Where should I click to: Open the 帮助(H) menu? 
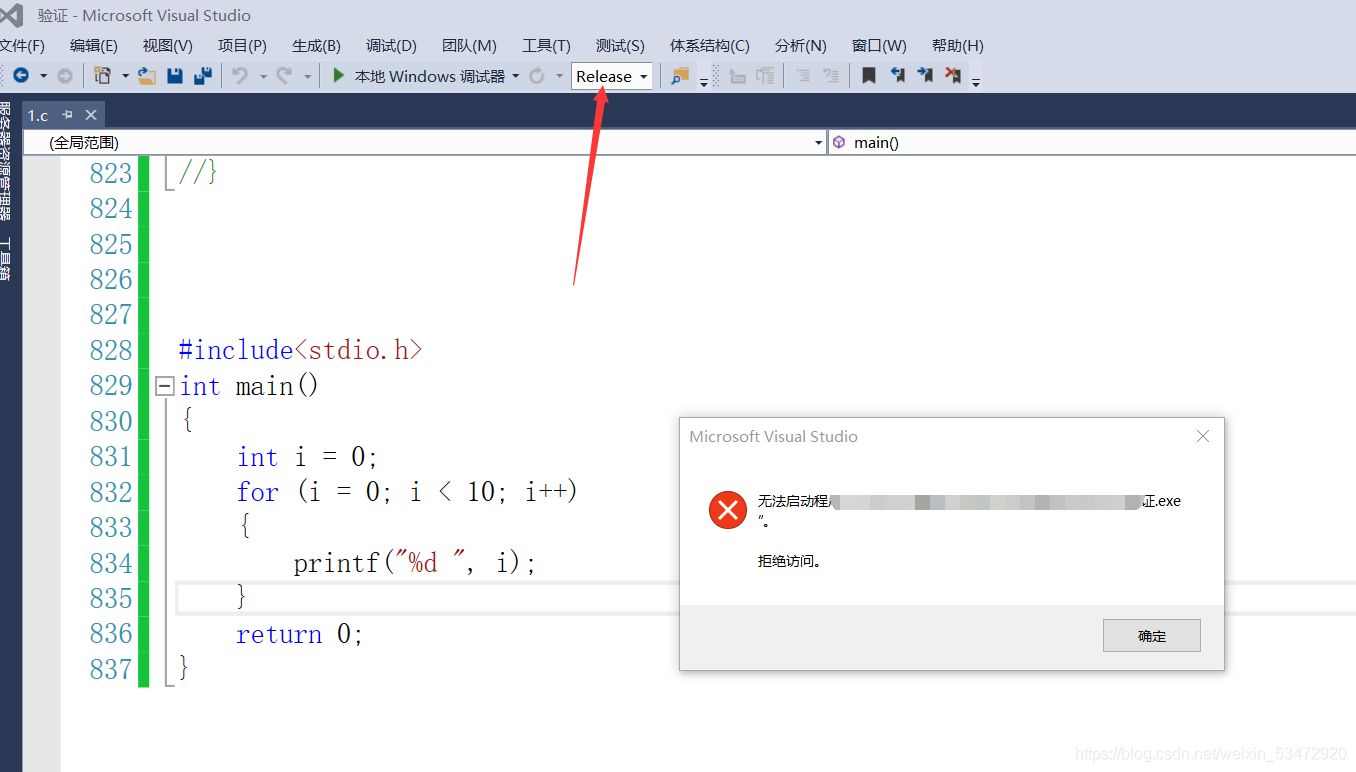click(958, 46)
